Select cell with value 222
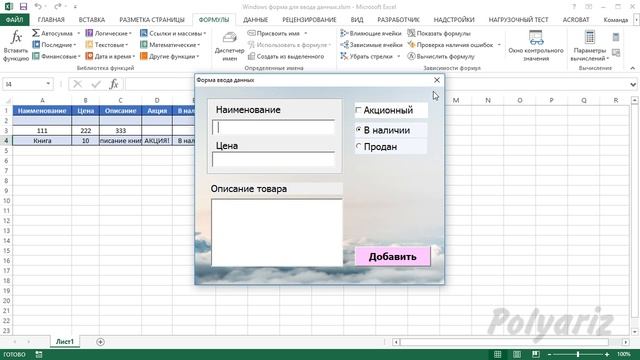Image resolution: width=640 pixels, height=360 pixels. tap(85, 131)
